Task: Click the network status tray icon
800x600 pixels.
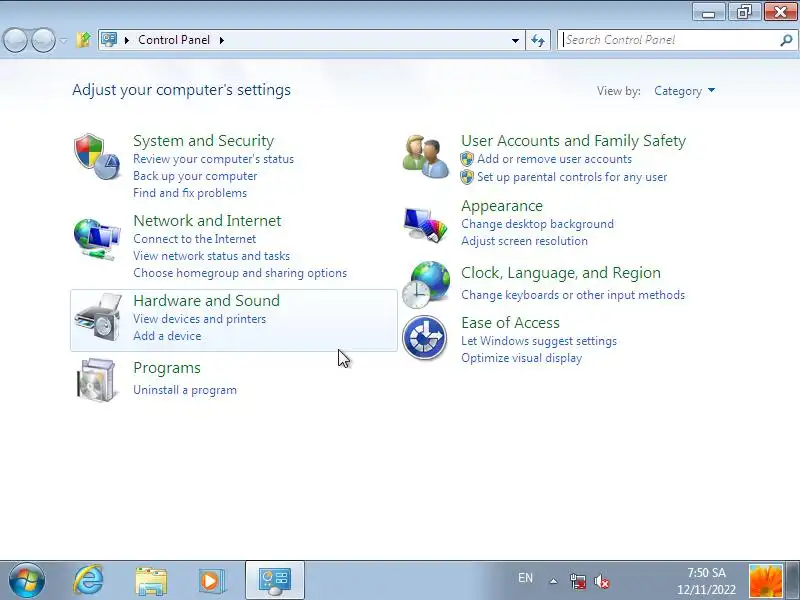Action: tap(578, 581)
